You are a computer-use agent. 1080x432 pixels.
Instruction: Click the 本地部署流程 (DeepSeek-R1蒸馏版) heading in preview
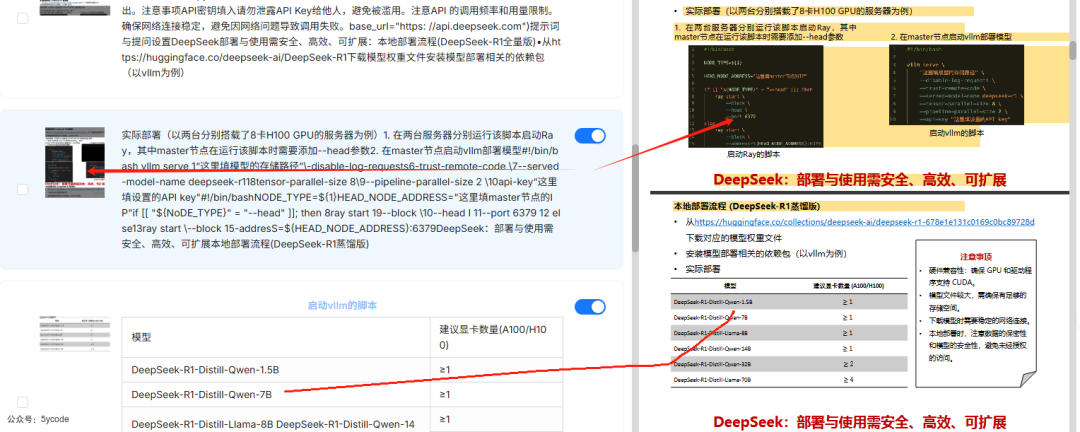(x=747, y=206)
